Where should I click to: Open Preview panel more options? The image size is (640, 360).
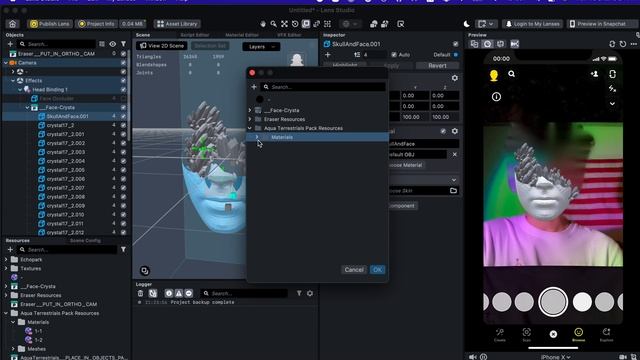click(x=633, y=44)
